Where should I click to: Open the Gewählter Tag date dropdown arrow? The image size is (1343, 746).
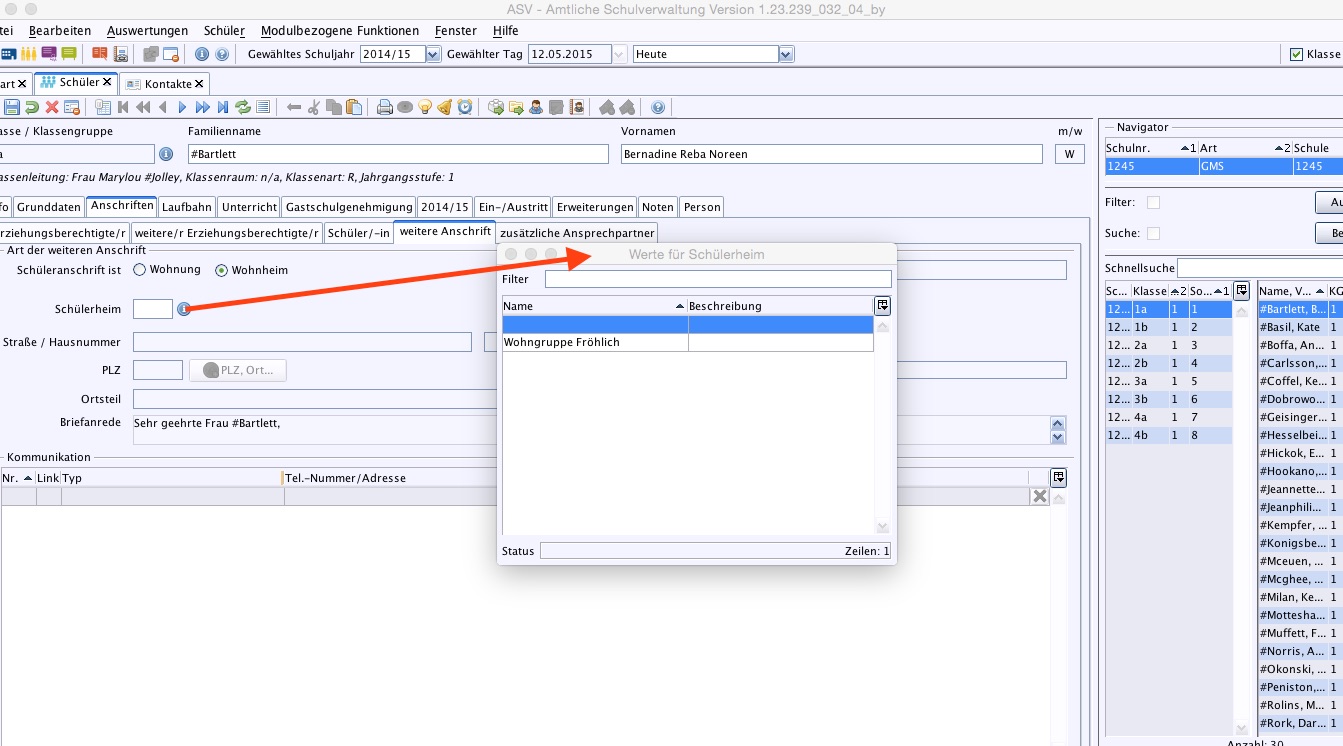(x=619, y=54)
